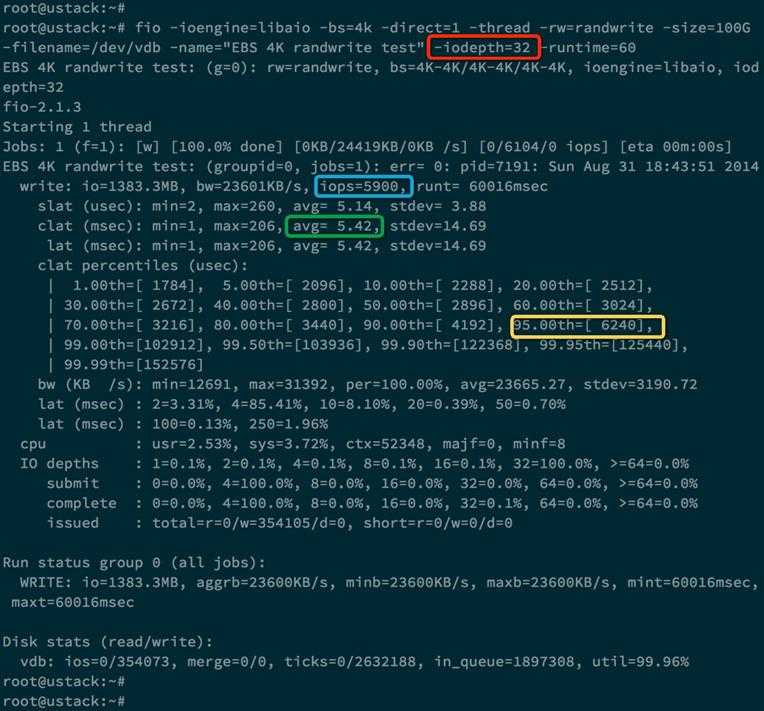764x711 pixels.
Task: Click the 'IO depths' row label
Action: pyautogui.click(x=59, y=463)
